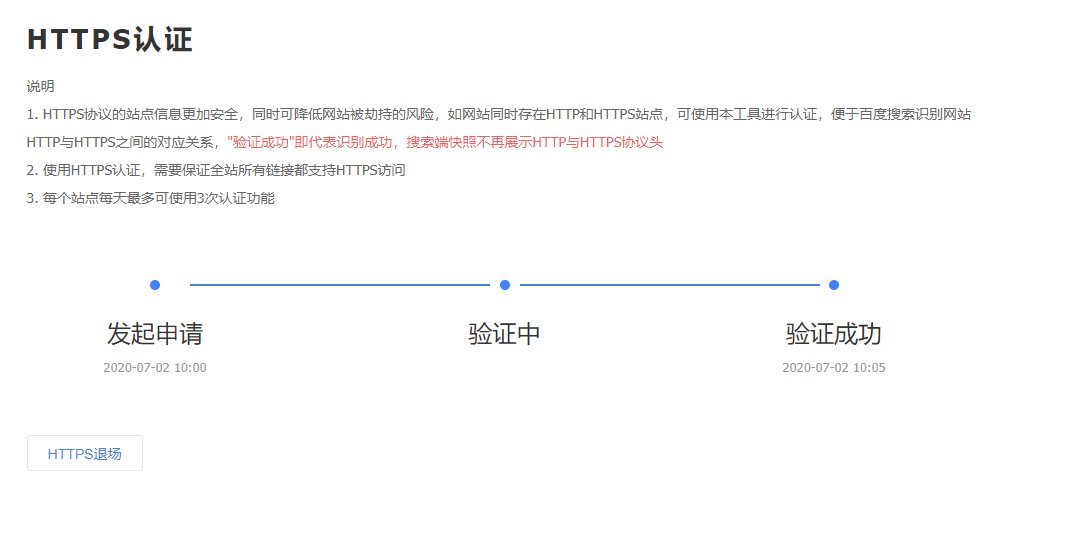Click the 验证中 step label
This screenshot has height=554, width=1070.
click(x=505, y=334)
